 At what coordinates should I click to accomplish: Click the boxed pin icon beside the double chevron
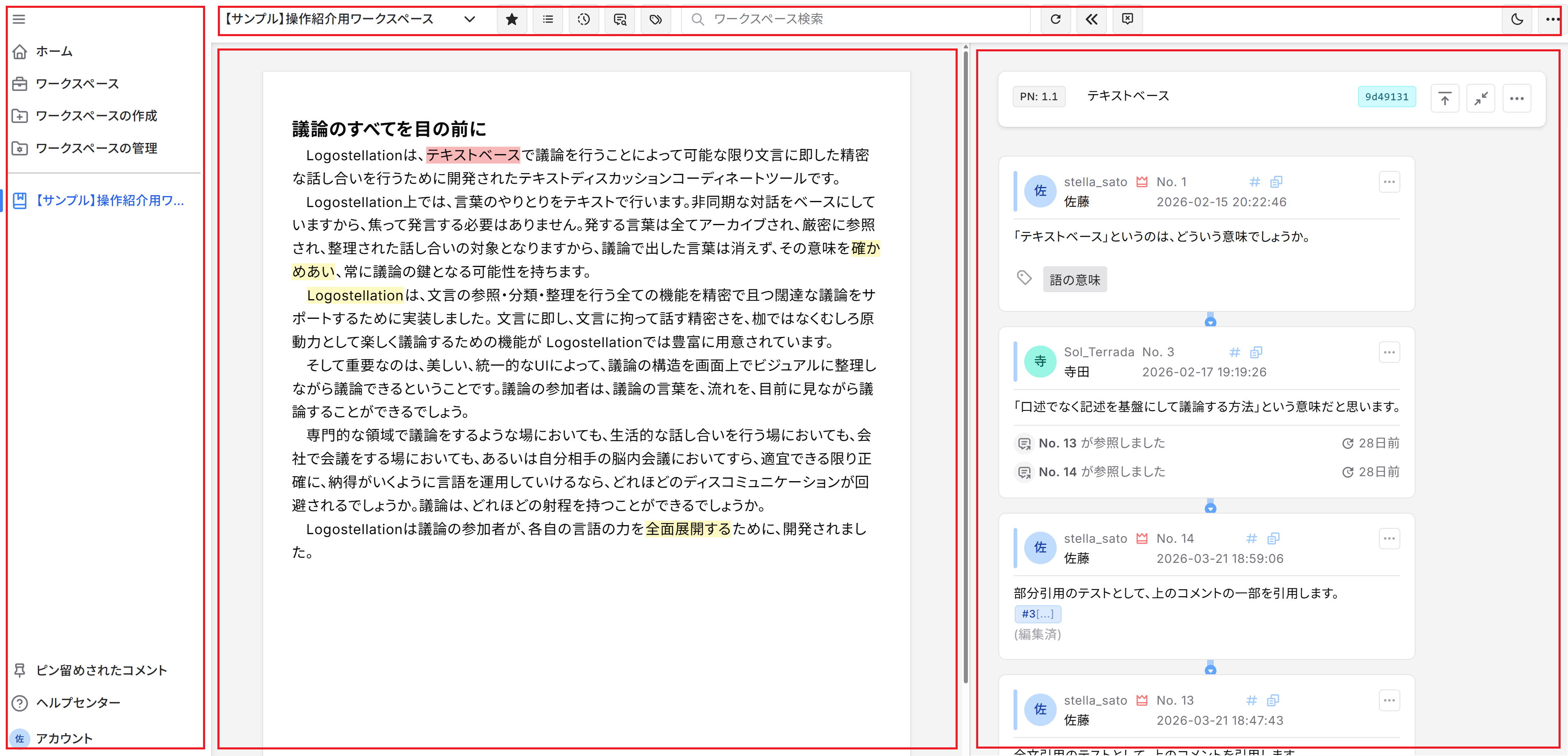pos(1127,19)
